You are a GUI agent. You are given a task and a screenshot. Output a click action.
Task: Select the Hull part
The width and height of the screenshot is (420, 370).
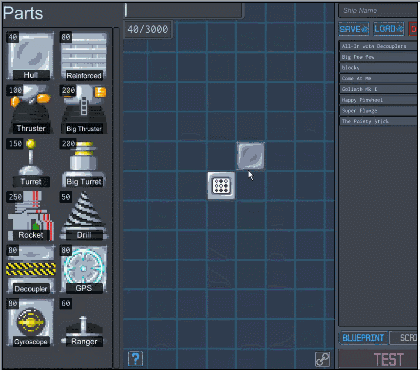pyautogui.click(x=30, y=56)
